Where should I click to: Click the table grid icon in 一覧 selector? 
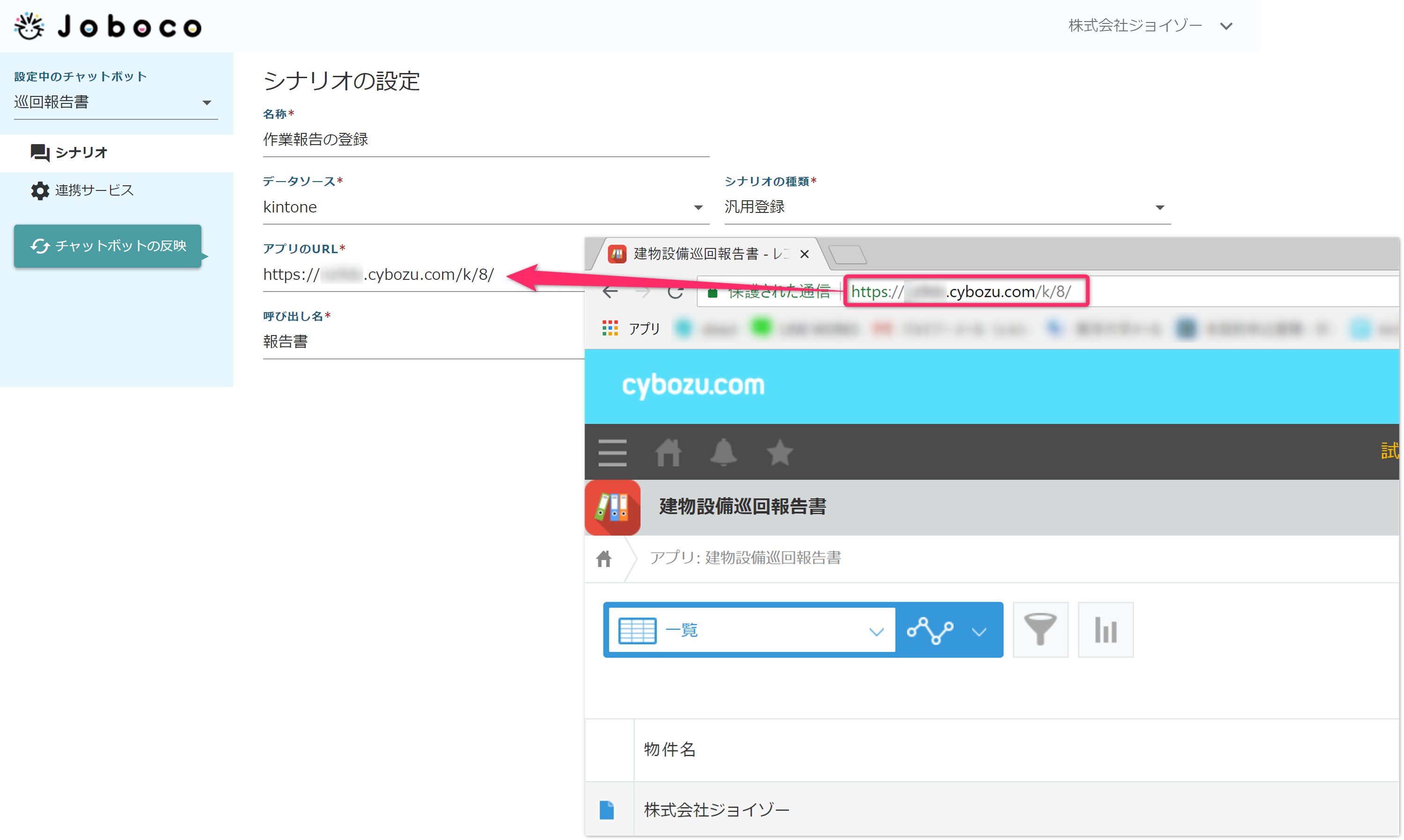[x=637, y=630]
